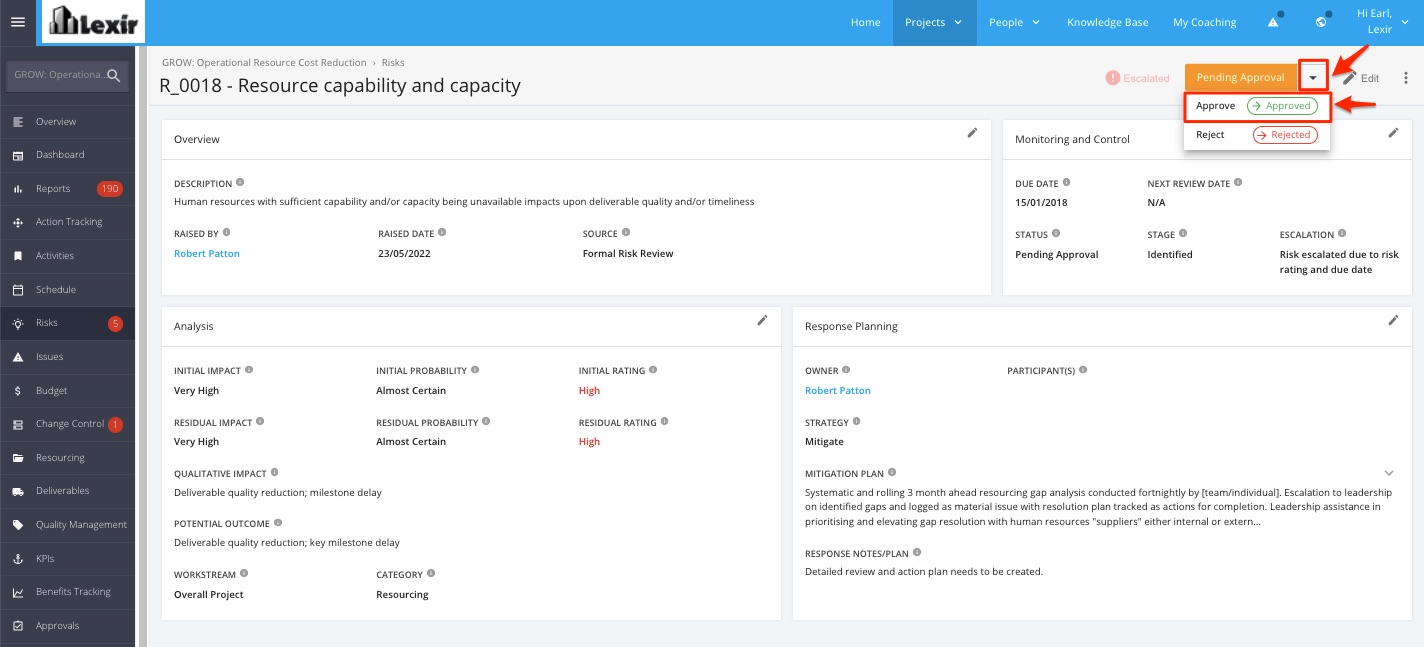
Task: Click info icon beside Participant(s)
Action: (1083, 370)
